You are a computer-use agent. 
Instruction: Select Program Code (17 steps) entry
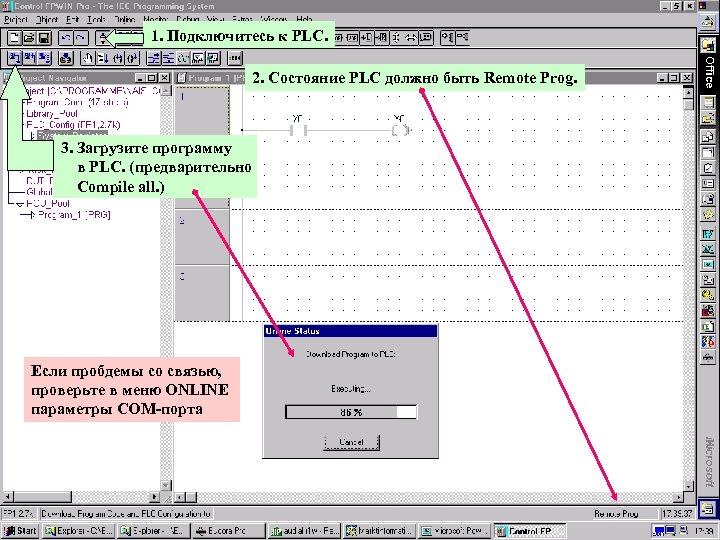[x=77, y=102]
